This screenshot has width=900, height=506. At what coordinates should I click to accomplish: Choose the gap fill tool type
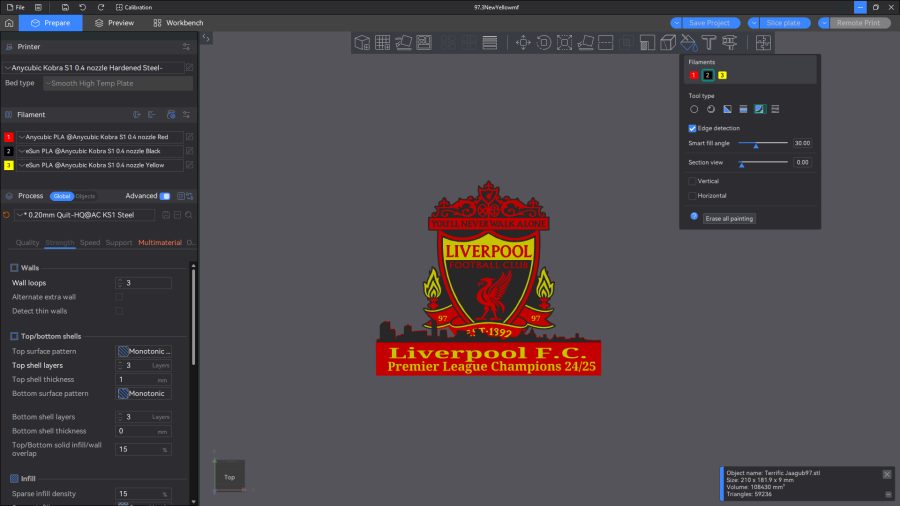click(x=775, y=109)
